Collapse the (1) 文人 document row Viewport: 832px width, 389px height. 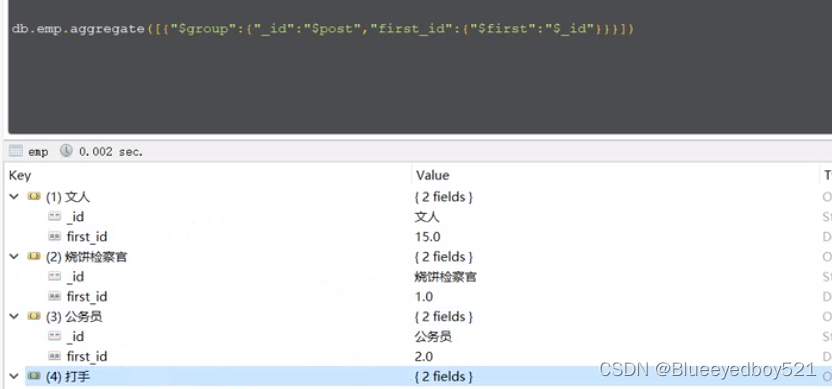point(14,197)
